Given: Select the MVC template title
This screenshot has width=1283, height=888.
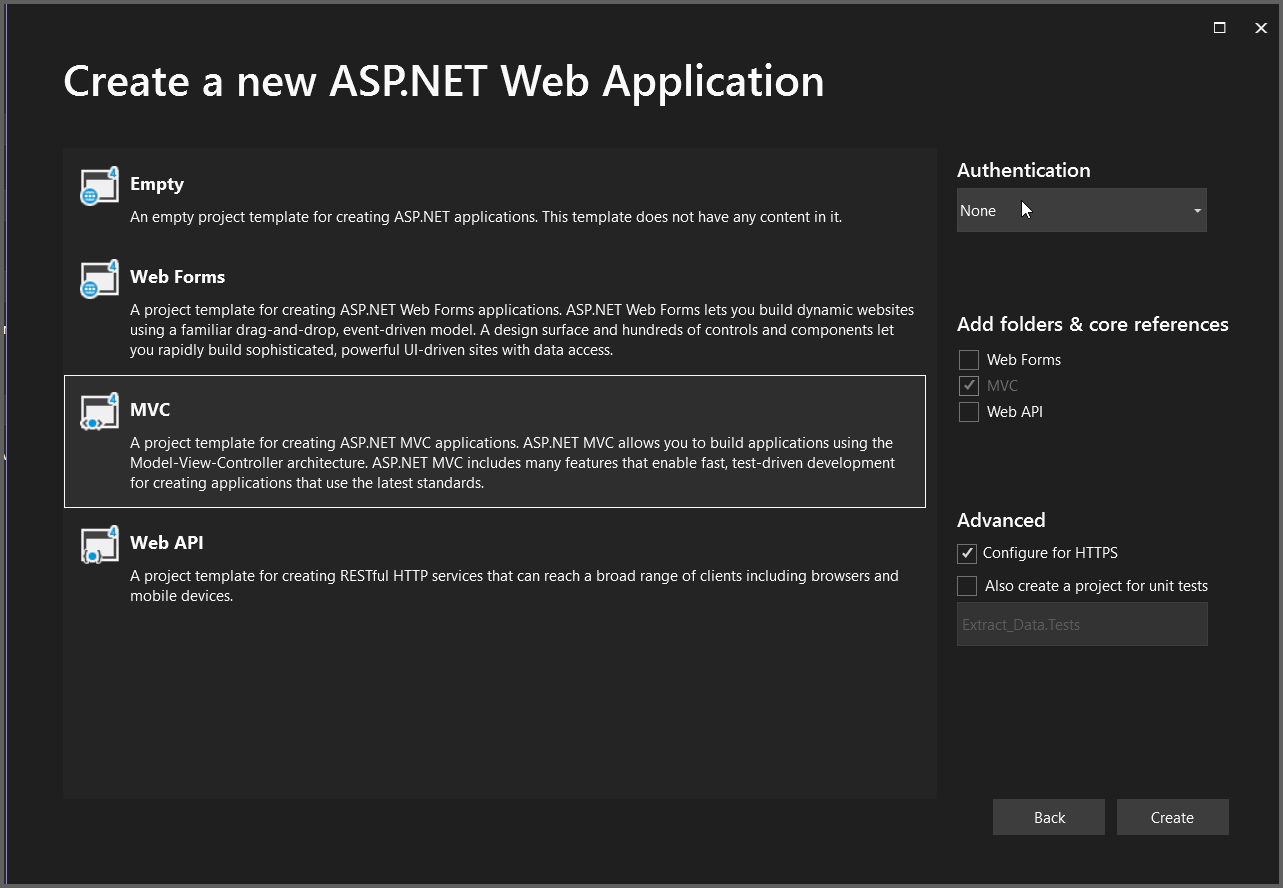Looking at the screenshot, I should (x=150, y=410).
